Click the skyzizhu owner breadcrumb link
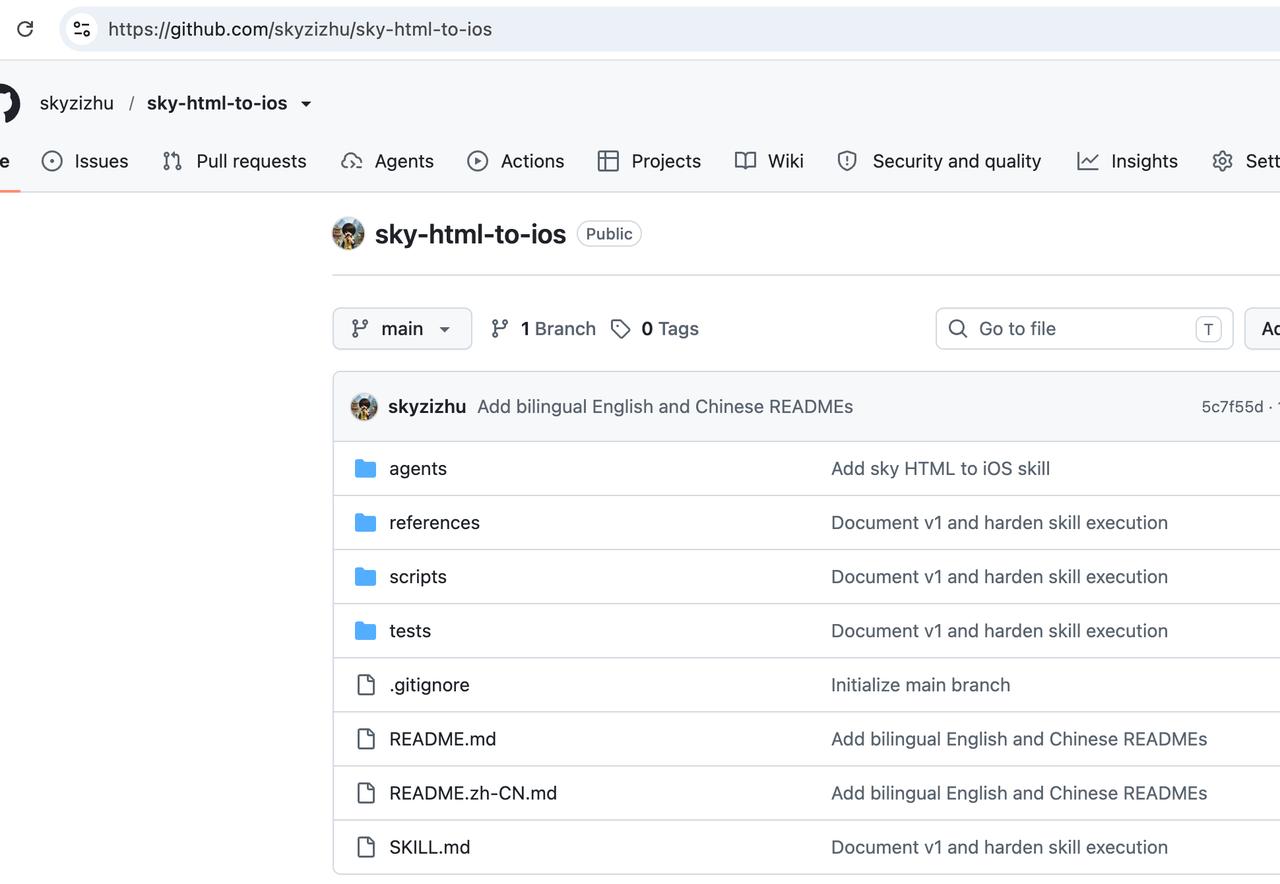This screenshot has height=884, width=1280. point(77,103)
